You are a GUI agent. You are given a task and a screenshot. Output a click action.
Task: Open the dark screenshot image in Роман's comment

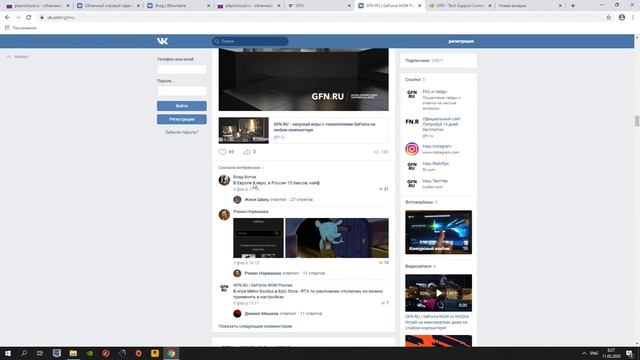coord(258,238)
